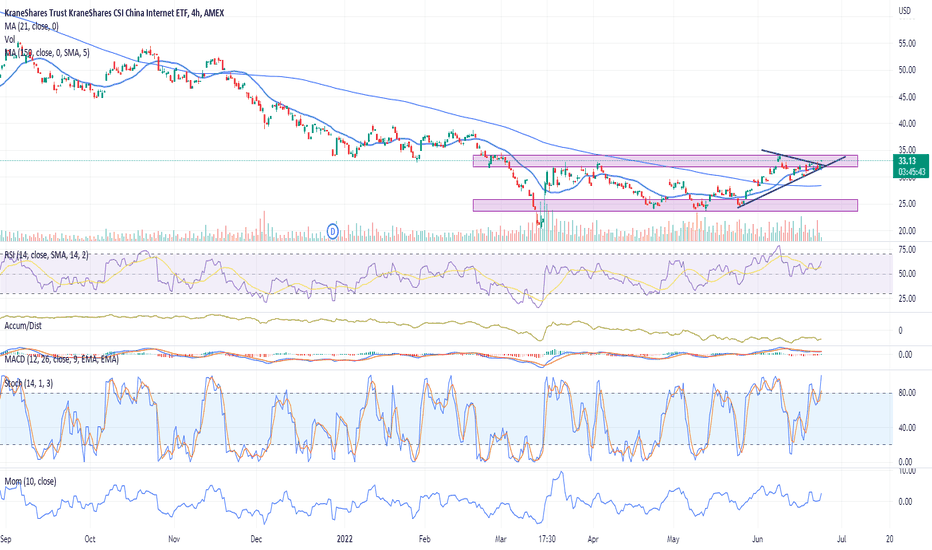Select the MACD (12, 26, close, 9) label

(61, 359)
